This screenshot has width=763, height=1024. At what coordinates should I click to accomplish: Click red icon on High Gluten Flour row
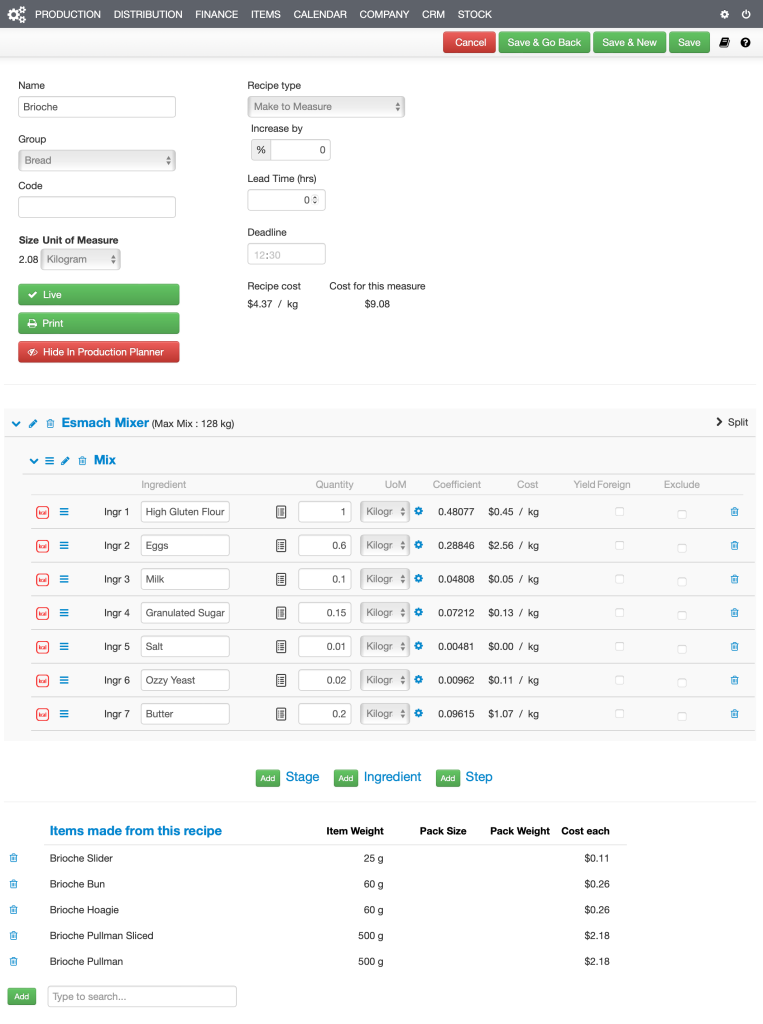[x=42, y=513]
